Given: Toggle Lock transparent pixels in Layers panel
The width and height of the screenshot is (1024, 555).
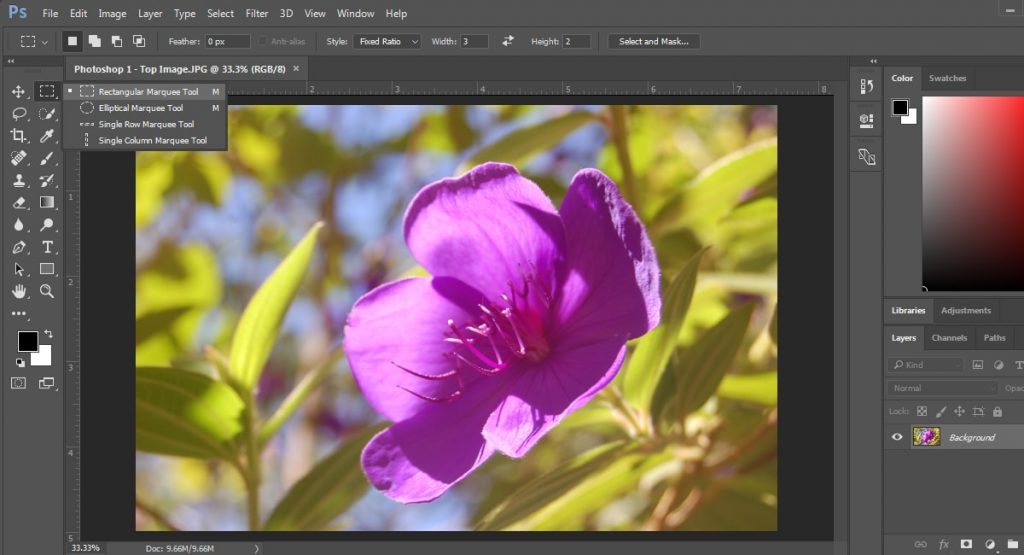Looking at the screenshot, I should [x=922, y=411].
